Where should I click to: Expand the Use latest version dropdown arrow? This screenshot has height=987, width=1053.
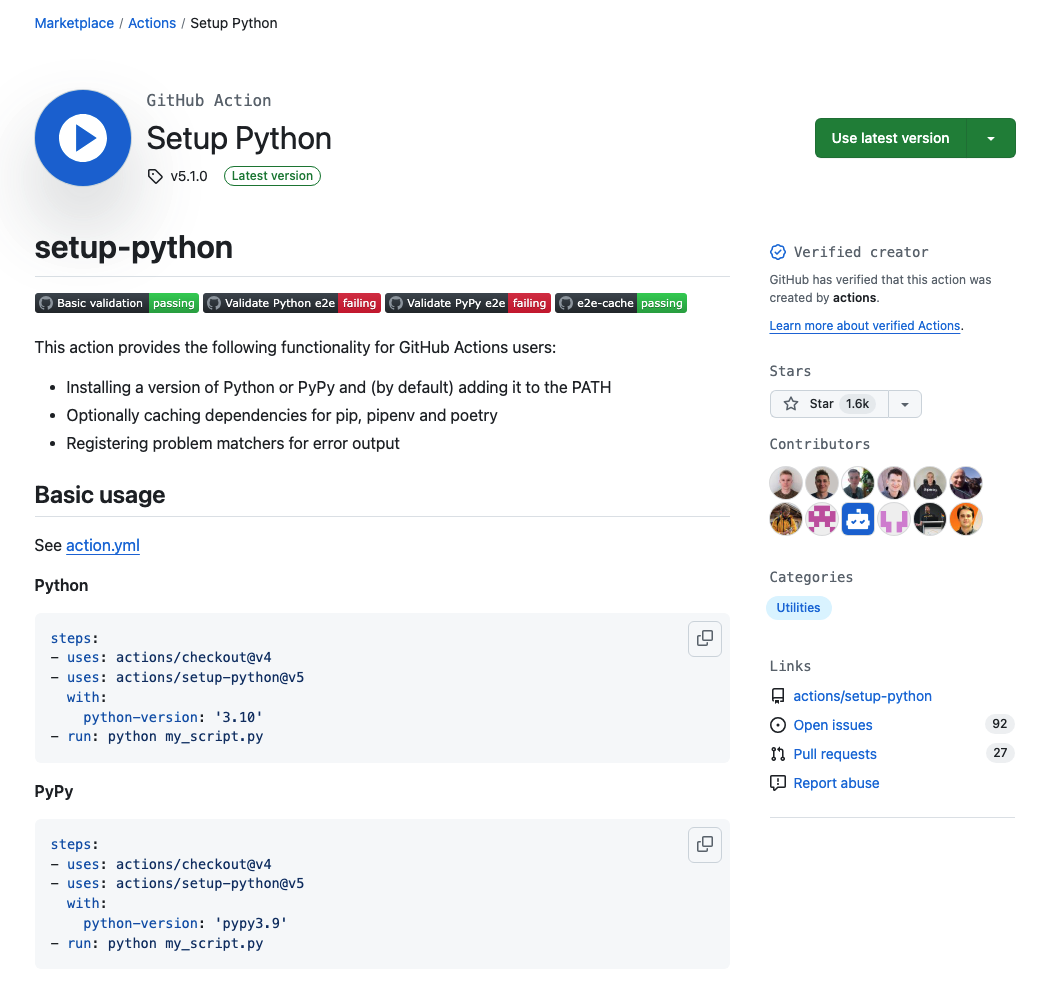coord(991,138)
